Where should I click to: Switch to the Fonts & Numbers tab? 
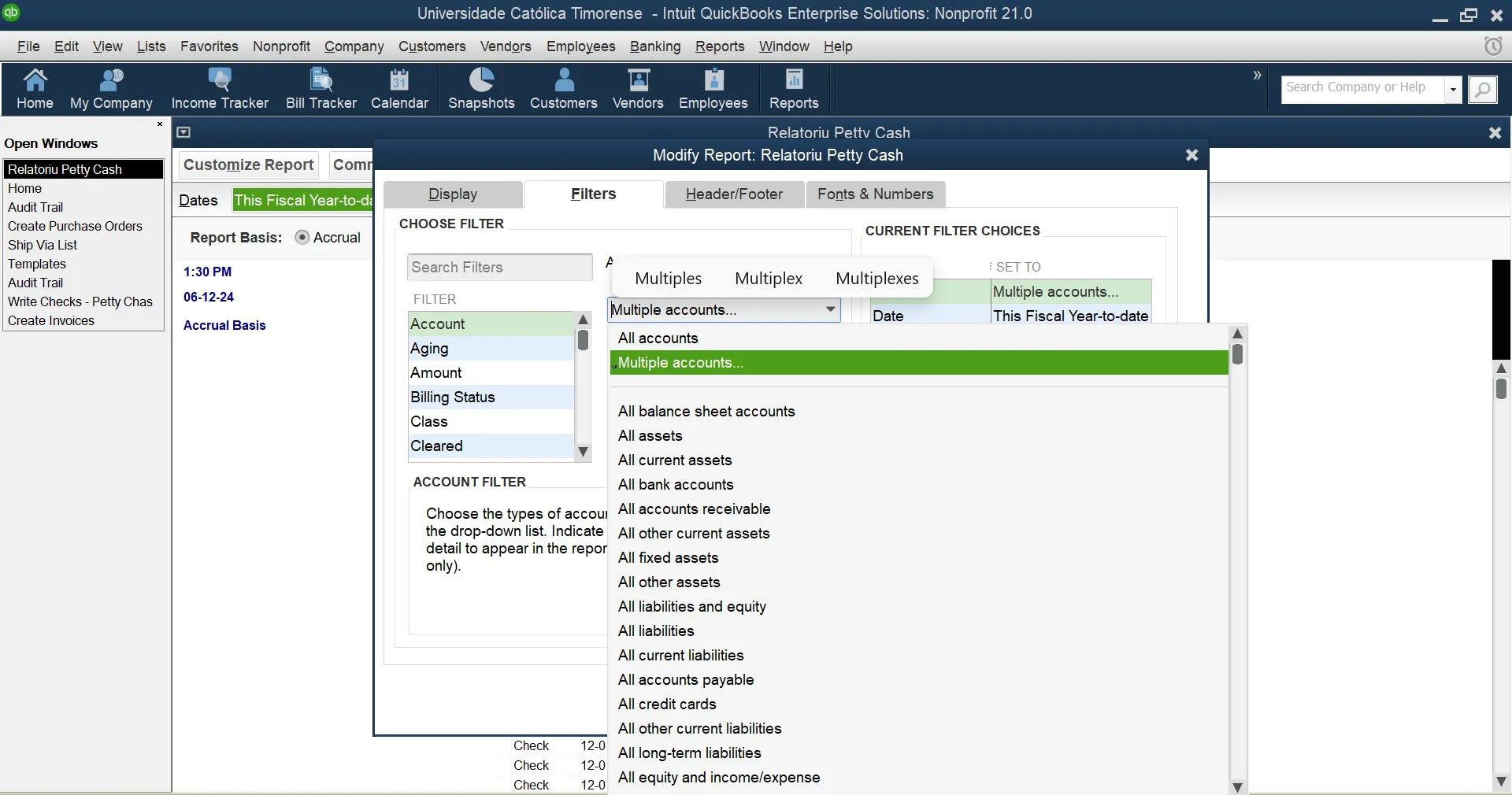click(x=876, y=194)
